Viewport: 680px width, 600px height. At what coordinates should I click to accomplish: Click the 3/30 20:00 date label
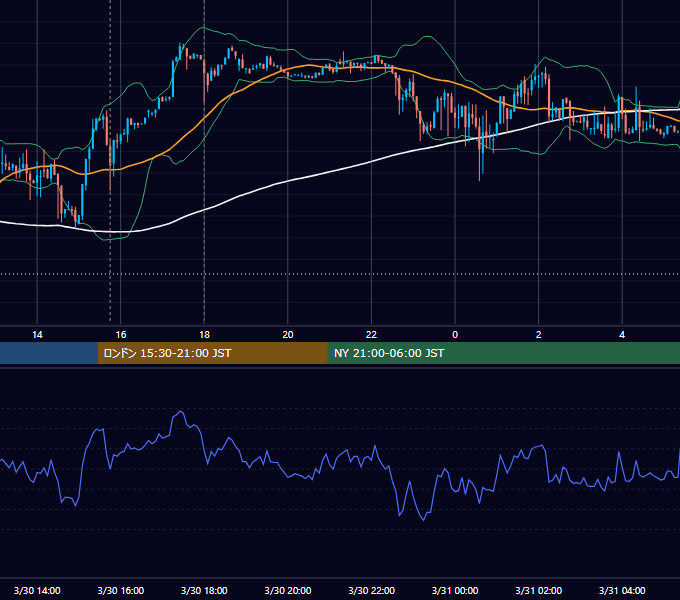(x=288, y=590)
